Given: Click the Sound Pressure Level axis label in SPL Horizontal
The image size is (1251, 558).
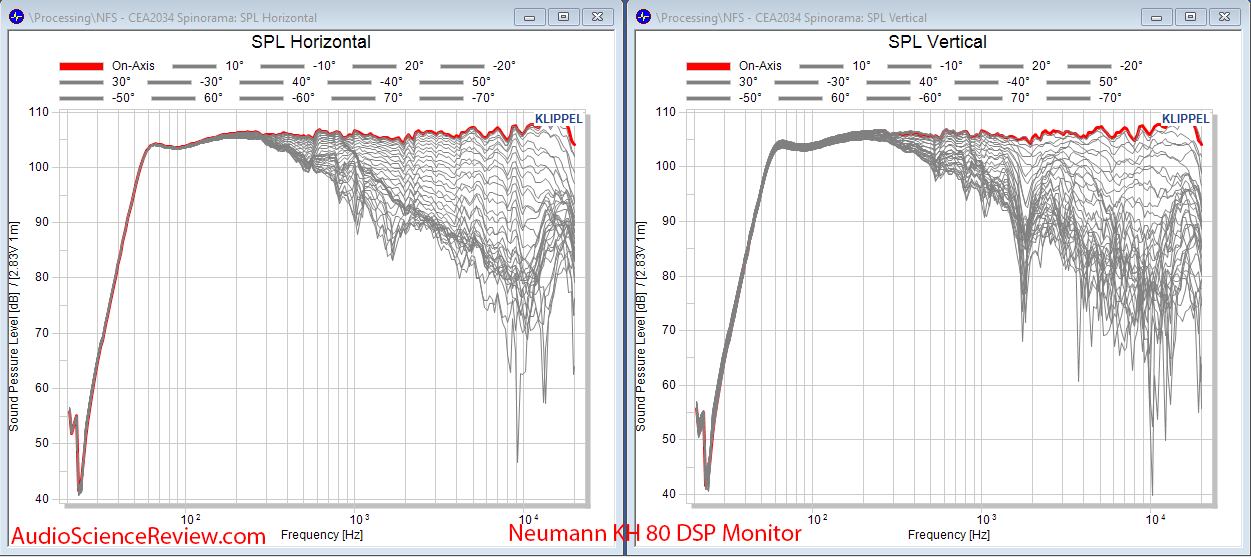Looking at the screenshot, I should [14, 326].
